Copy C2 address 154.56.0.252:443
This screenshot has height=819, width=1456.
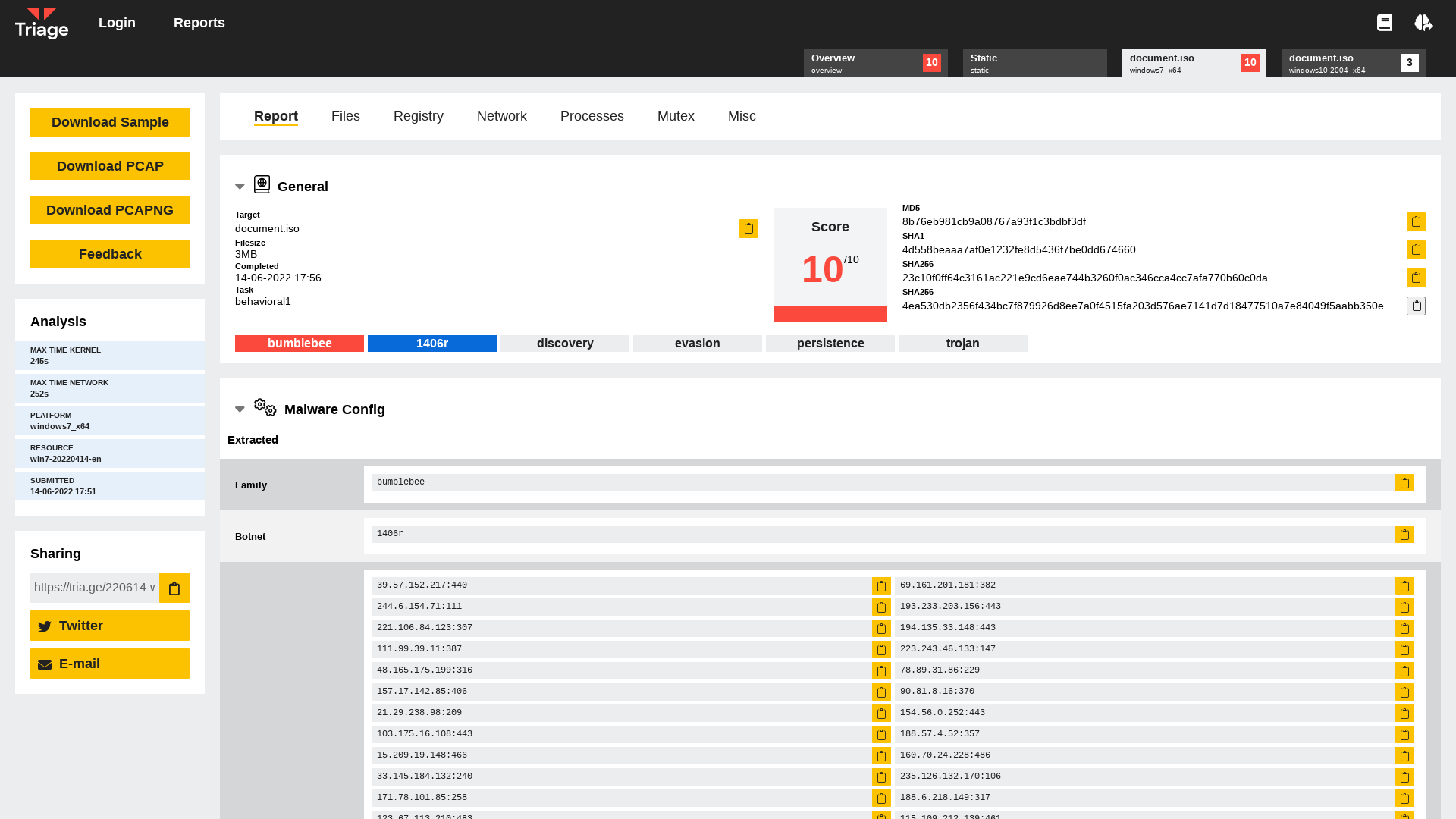point(1404,714)
